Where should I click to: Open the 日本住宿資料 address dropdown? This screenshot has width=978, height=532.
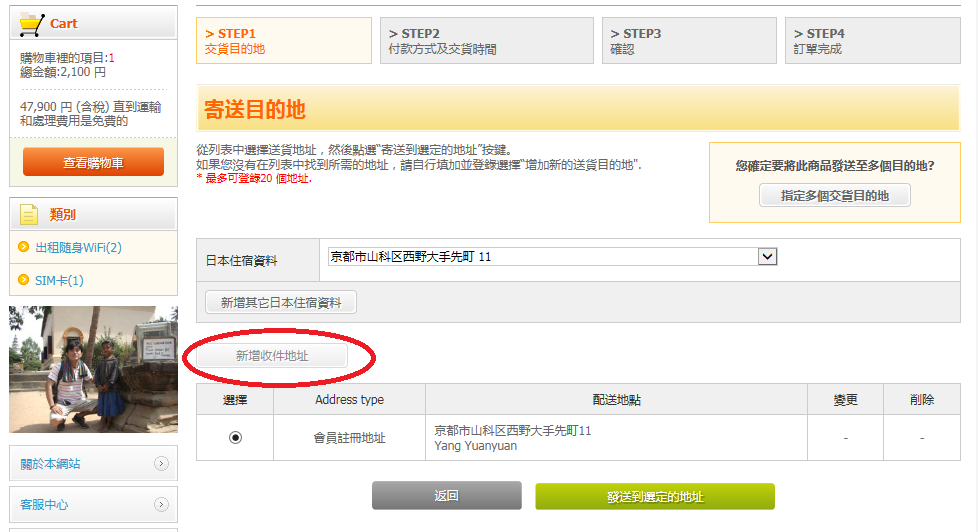click(767, 257)
